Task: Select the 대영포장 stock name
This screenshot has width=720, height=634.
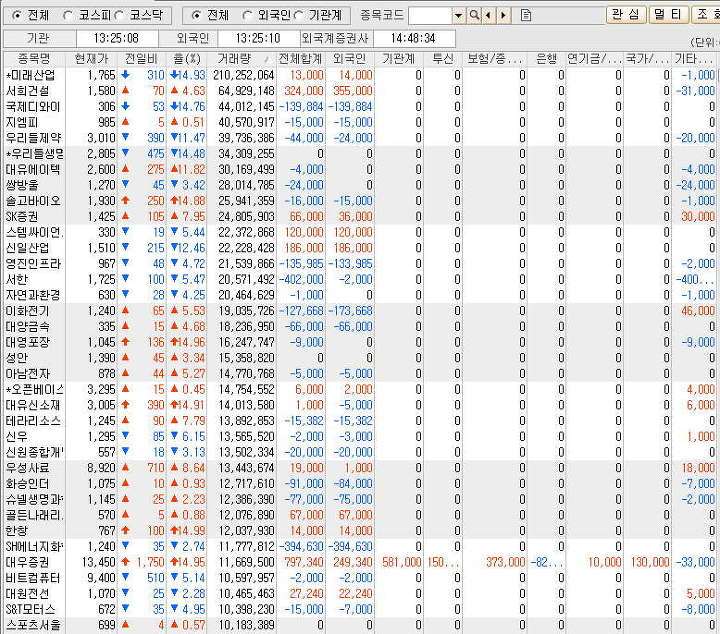Action: point(28,342)
